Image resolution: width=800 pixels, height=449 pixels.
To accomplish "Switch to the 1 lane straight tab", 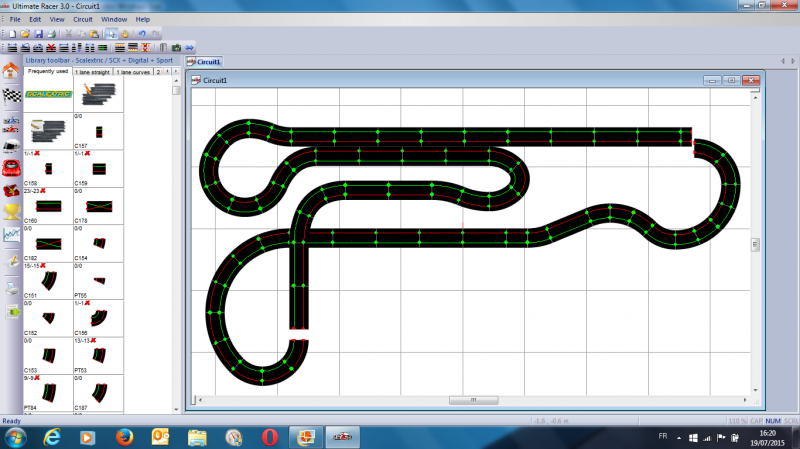I will (93, 72).
